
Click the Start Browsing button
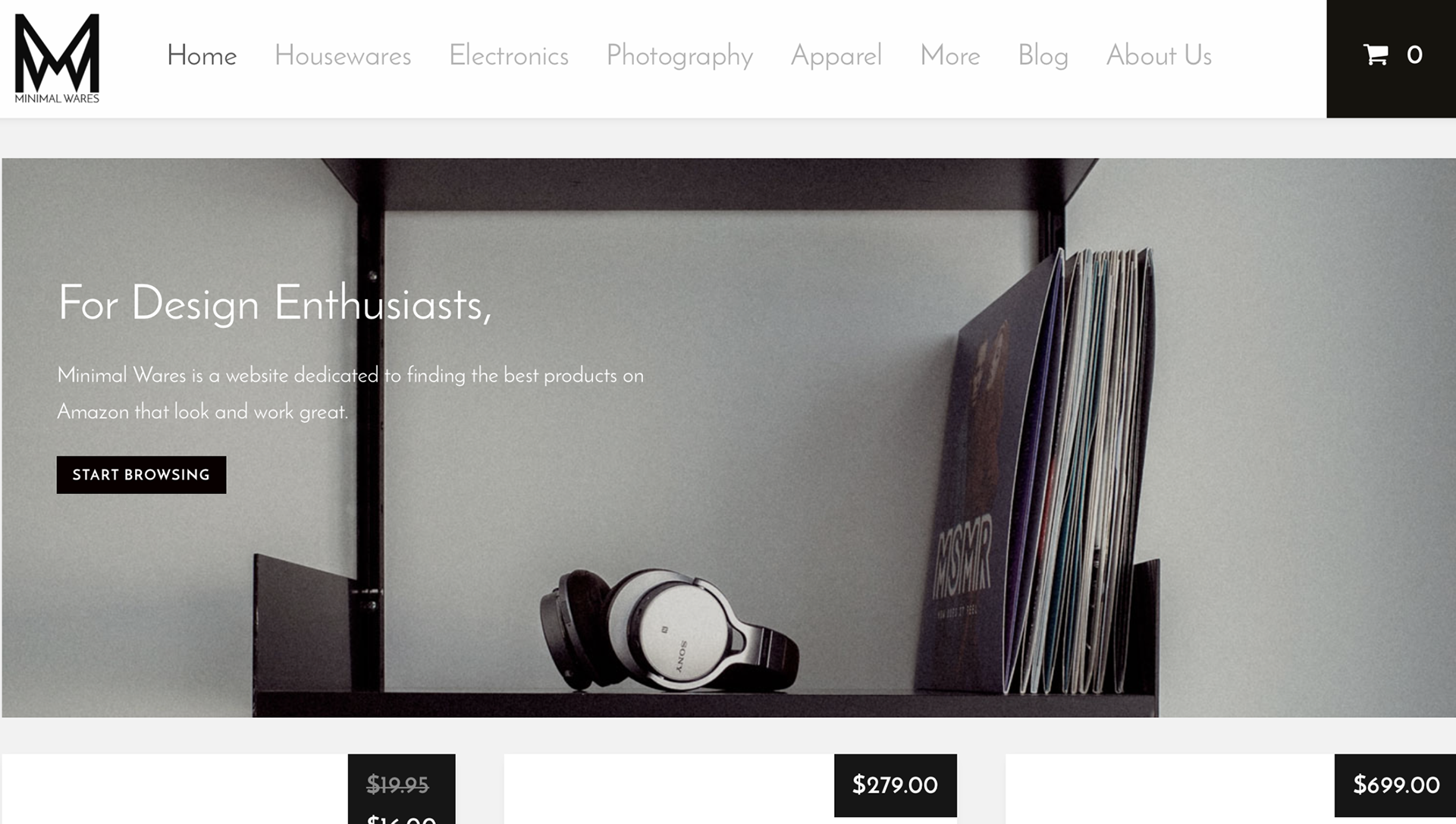point(141,475)
